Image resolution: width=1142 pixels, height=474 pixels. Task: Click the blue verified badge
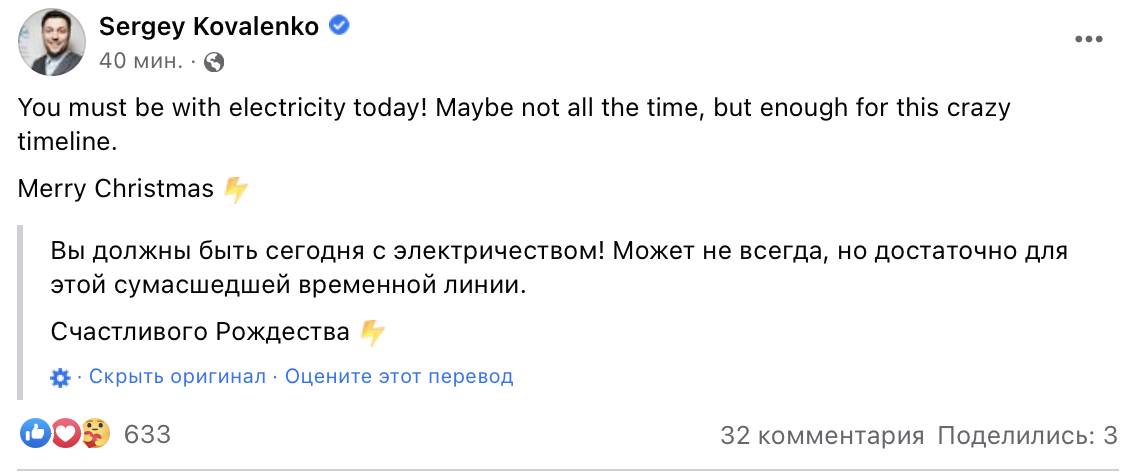[340, 27]
